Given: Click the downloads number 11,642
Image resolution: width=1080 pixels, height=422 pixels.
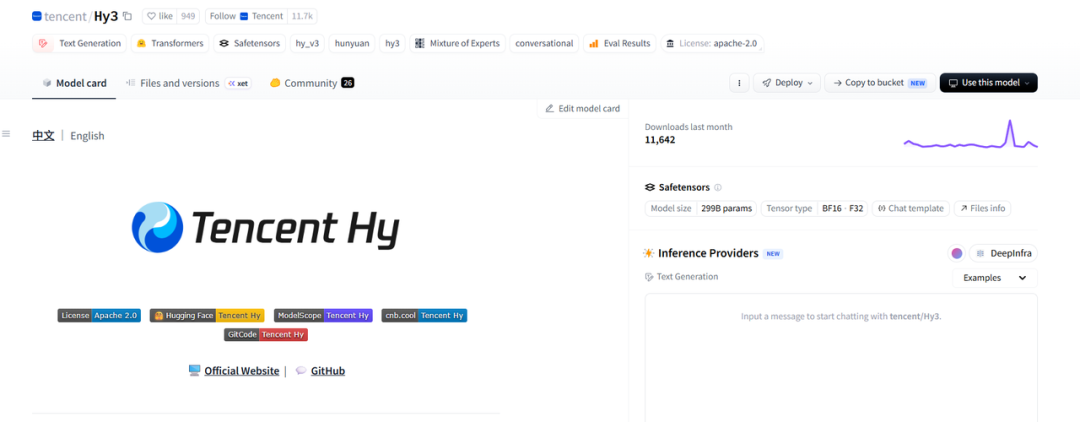Looking at the screenshot, I should pyautogui.click(x=660, y=140).
